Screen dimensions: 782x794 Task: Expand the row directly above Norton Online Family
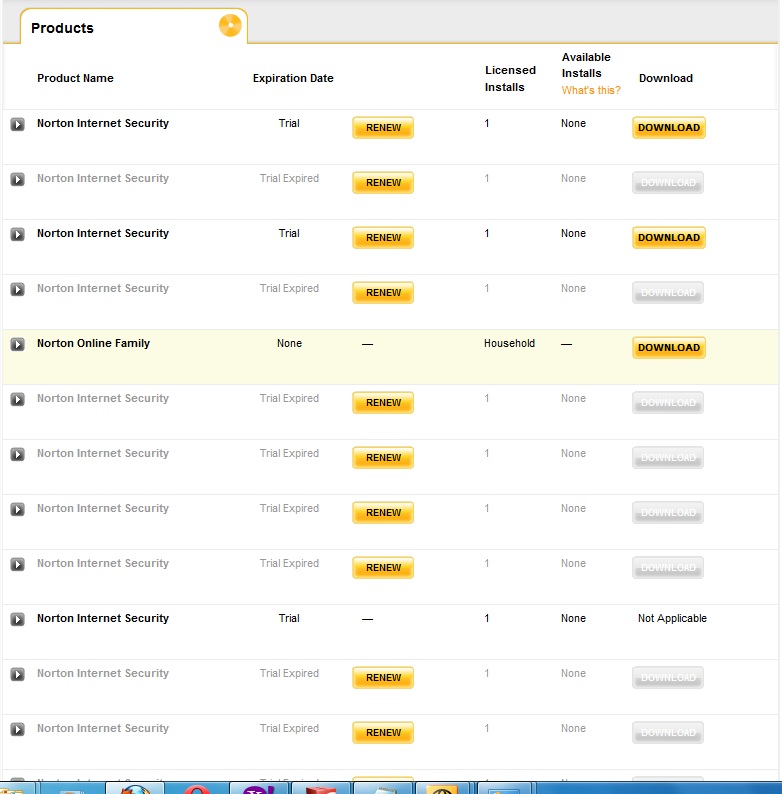18,289
